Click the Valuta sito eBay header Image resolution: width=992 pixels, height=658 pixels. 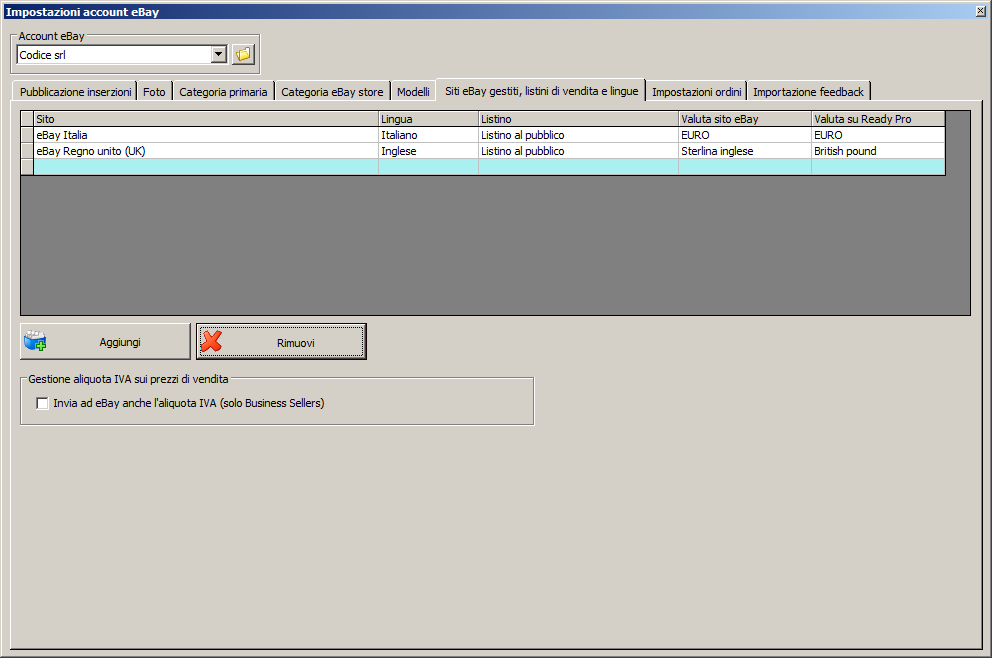(745, 119)
